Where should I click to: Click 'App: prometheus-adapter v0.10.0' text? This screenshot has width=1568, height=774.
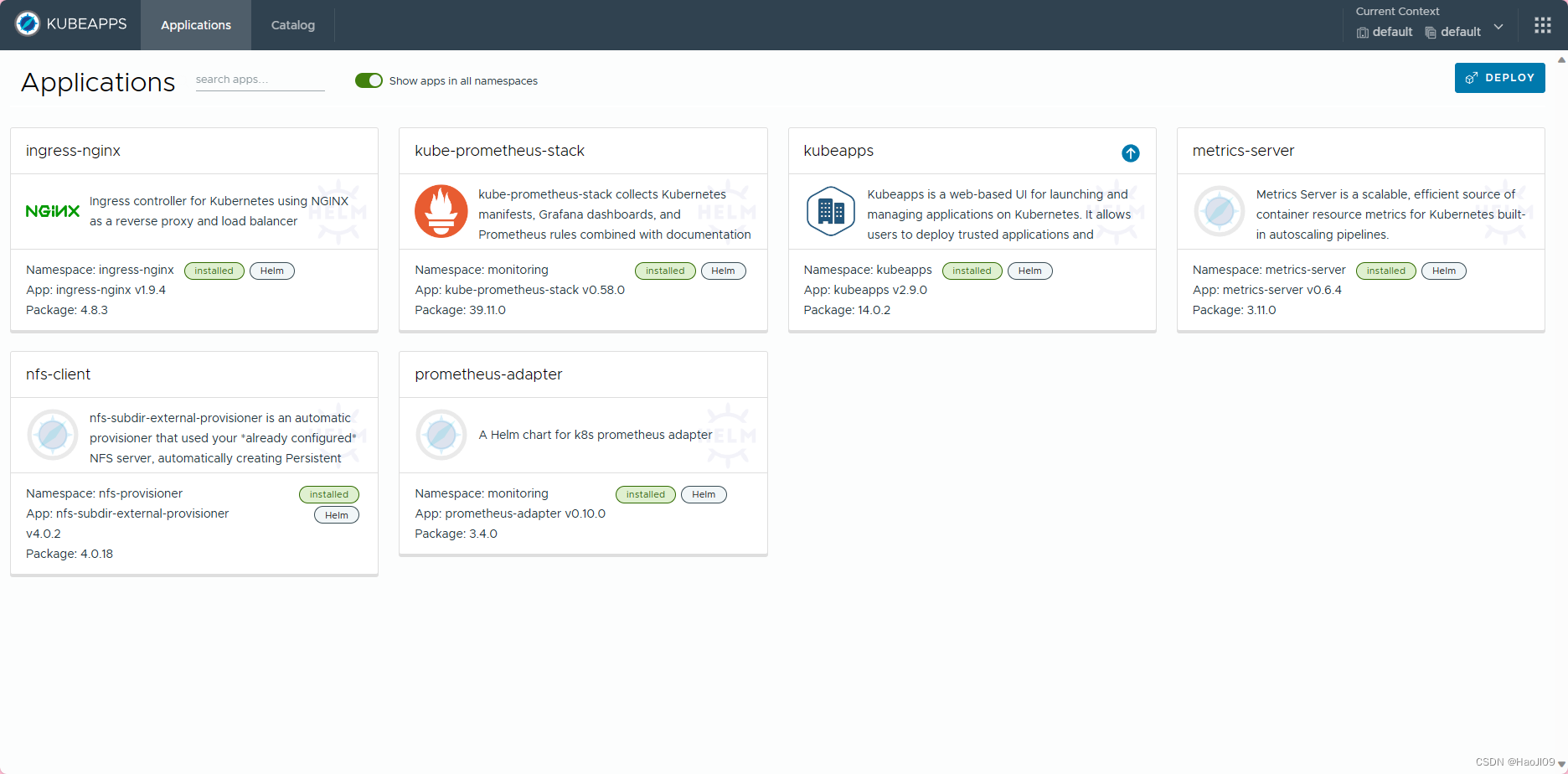coord(510,513)
